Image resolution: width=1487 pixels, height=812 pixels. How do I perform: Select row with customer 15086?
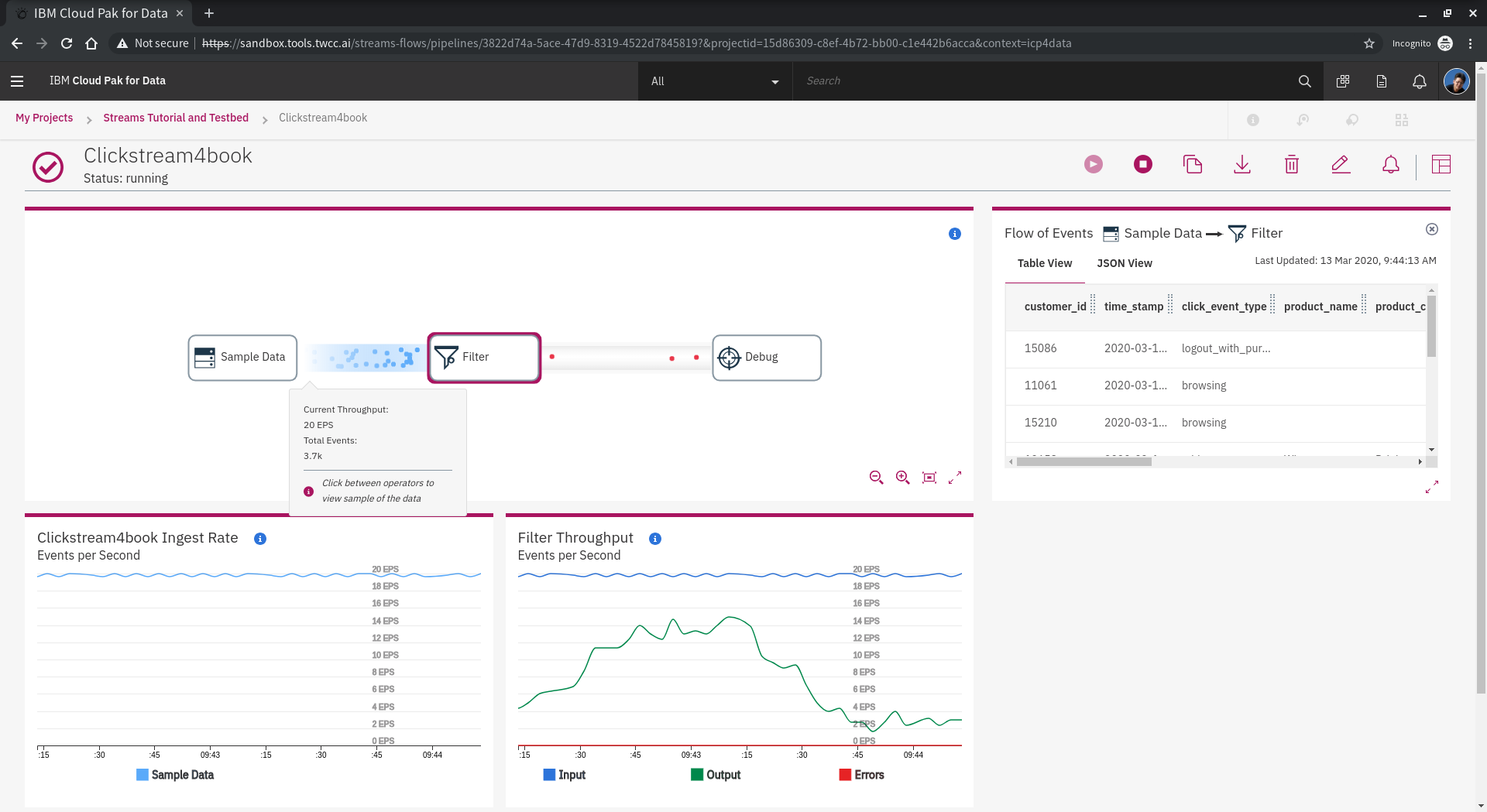pos(1215,348)
